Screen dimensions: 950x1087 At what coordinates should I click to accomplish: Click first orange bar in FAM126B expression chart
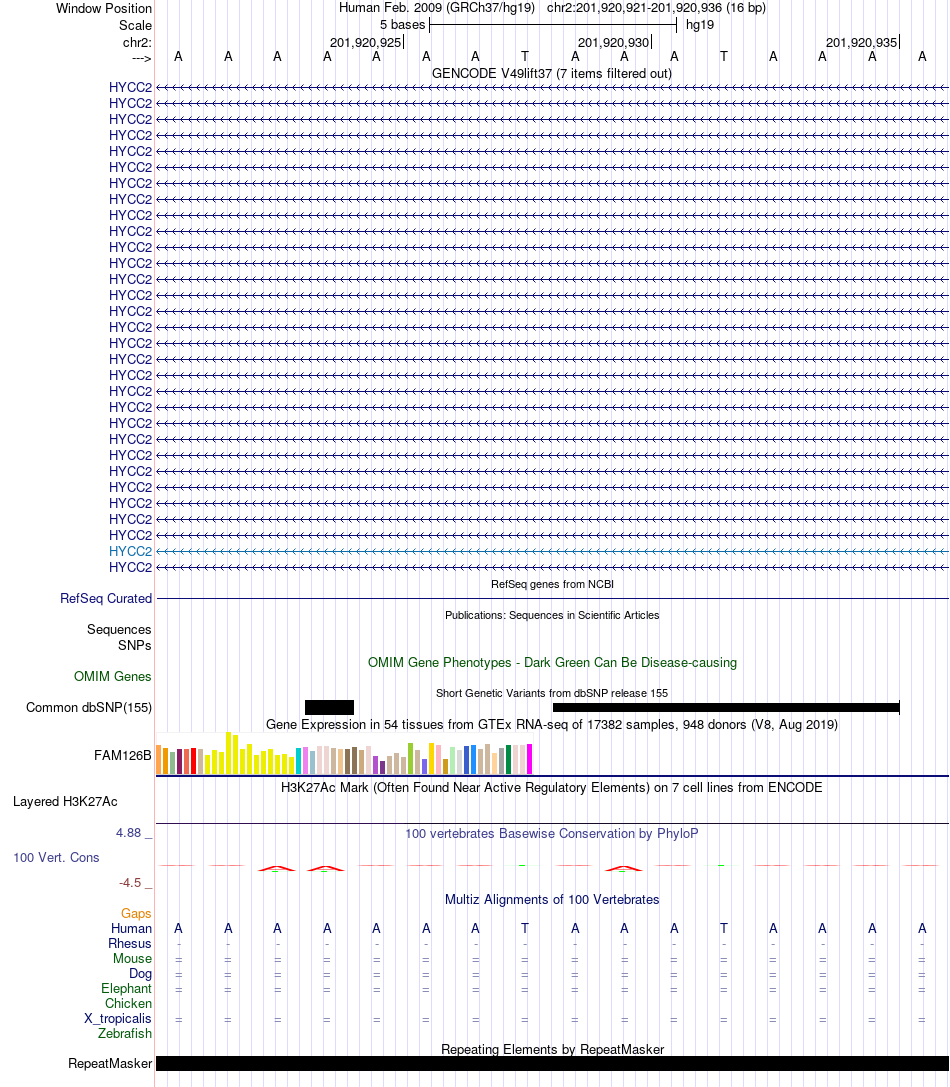tap(159, 759)
